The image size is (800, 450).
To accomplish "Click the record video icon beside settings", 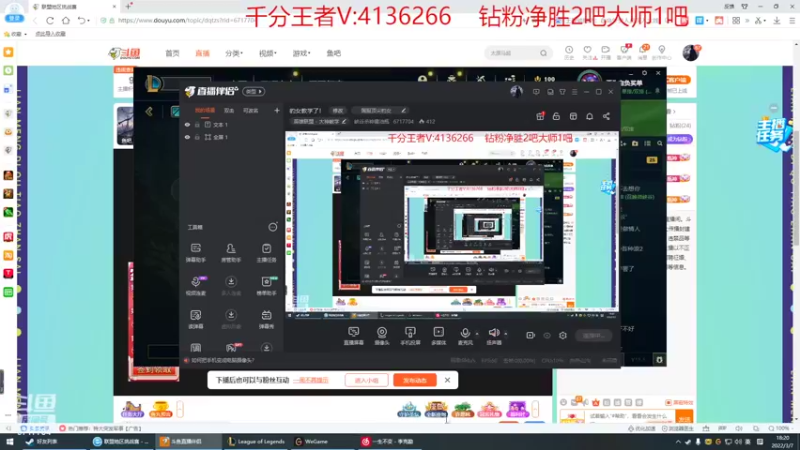I will click(531, 335).
